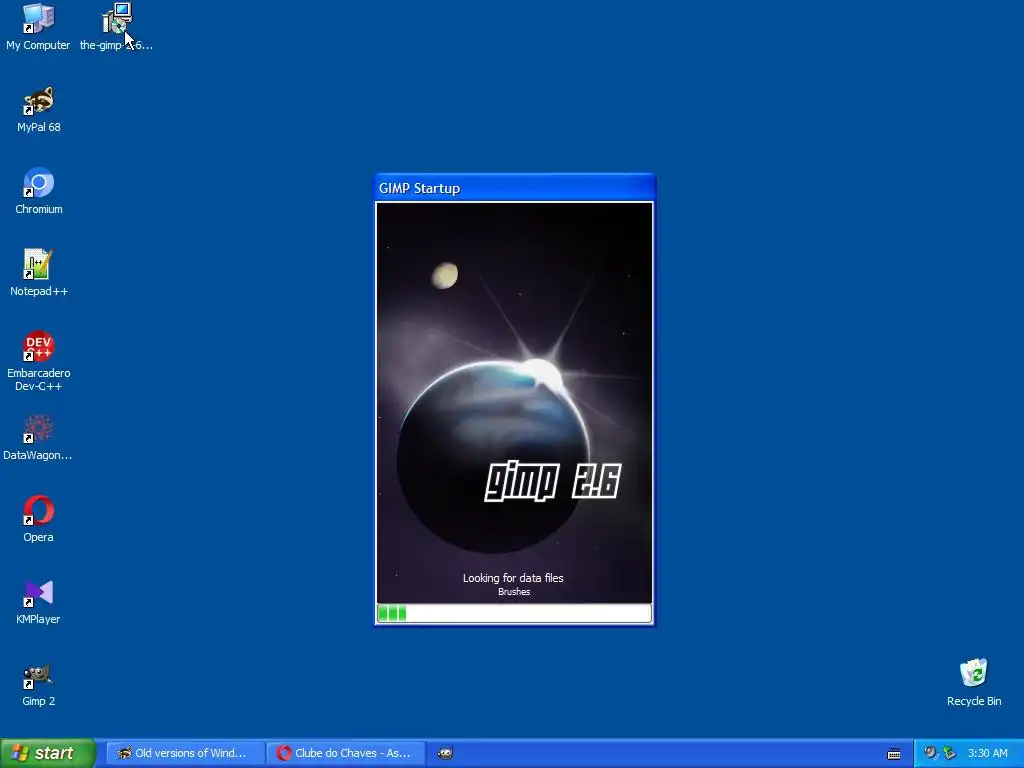Click the GIMP startup progress bar
Image resolution: width=1024 pixels, height=768 pixels.
point(514,613)
